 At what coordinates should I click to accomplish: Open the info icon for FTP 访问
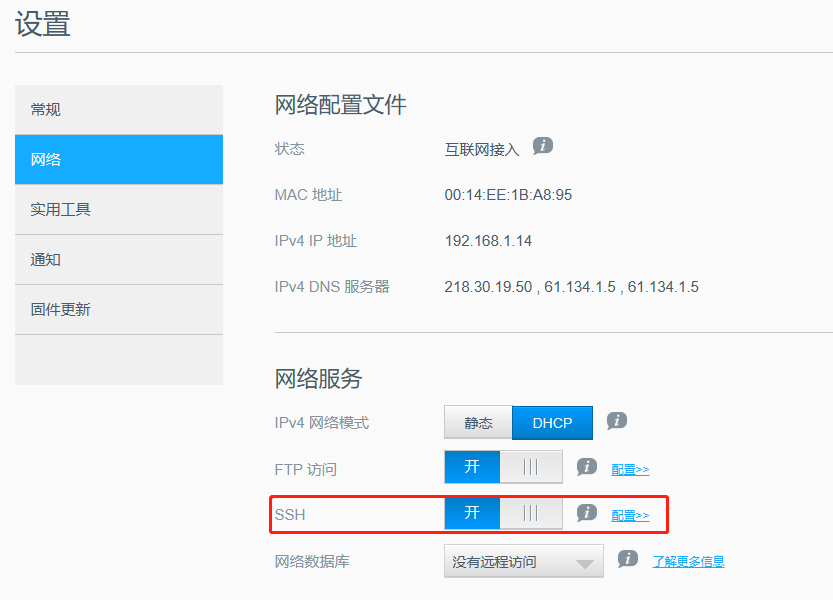tap(587, 467)
